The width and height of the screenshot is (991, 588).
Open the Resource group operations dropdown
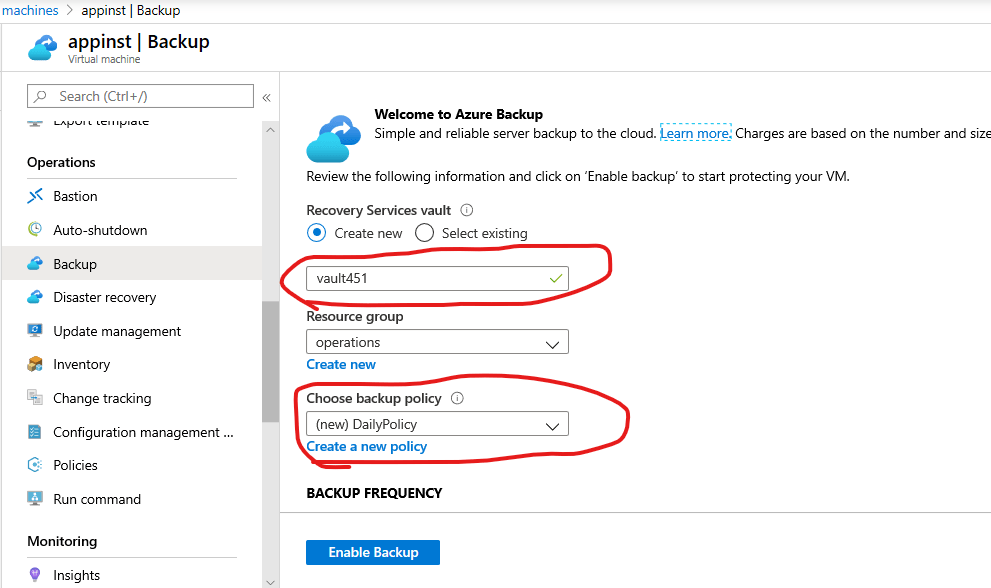click(437, 342)
